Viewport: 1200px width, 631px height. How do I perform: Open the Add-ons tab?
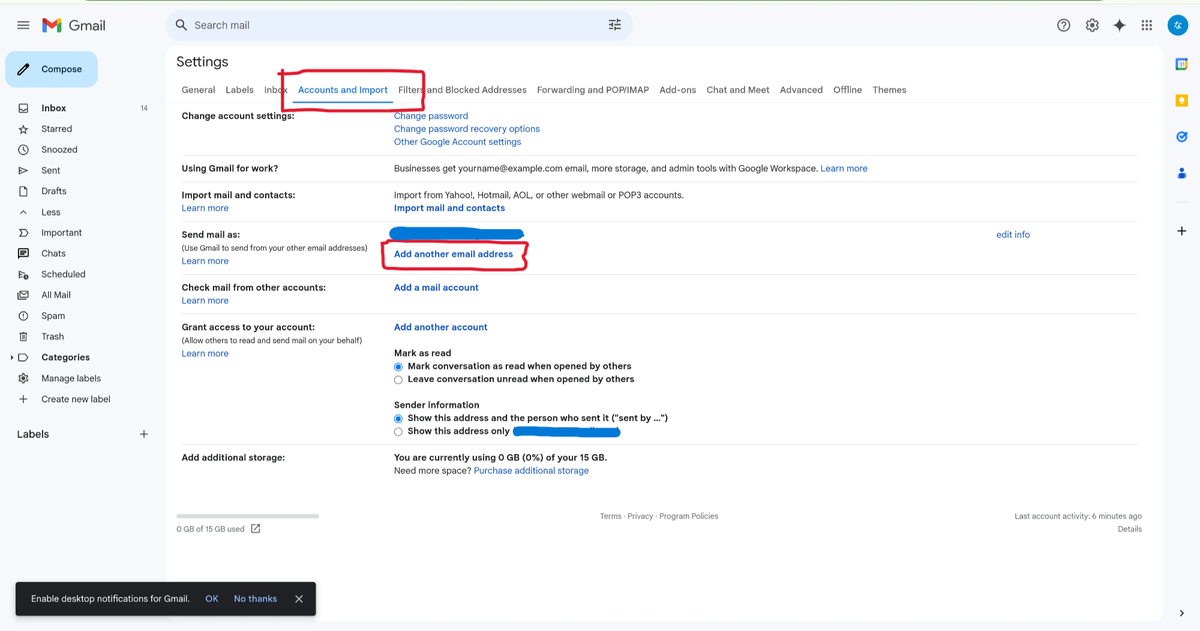coord(678,90)
